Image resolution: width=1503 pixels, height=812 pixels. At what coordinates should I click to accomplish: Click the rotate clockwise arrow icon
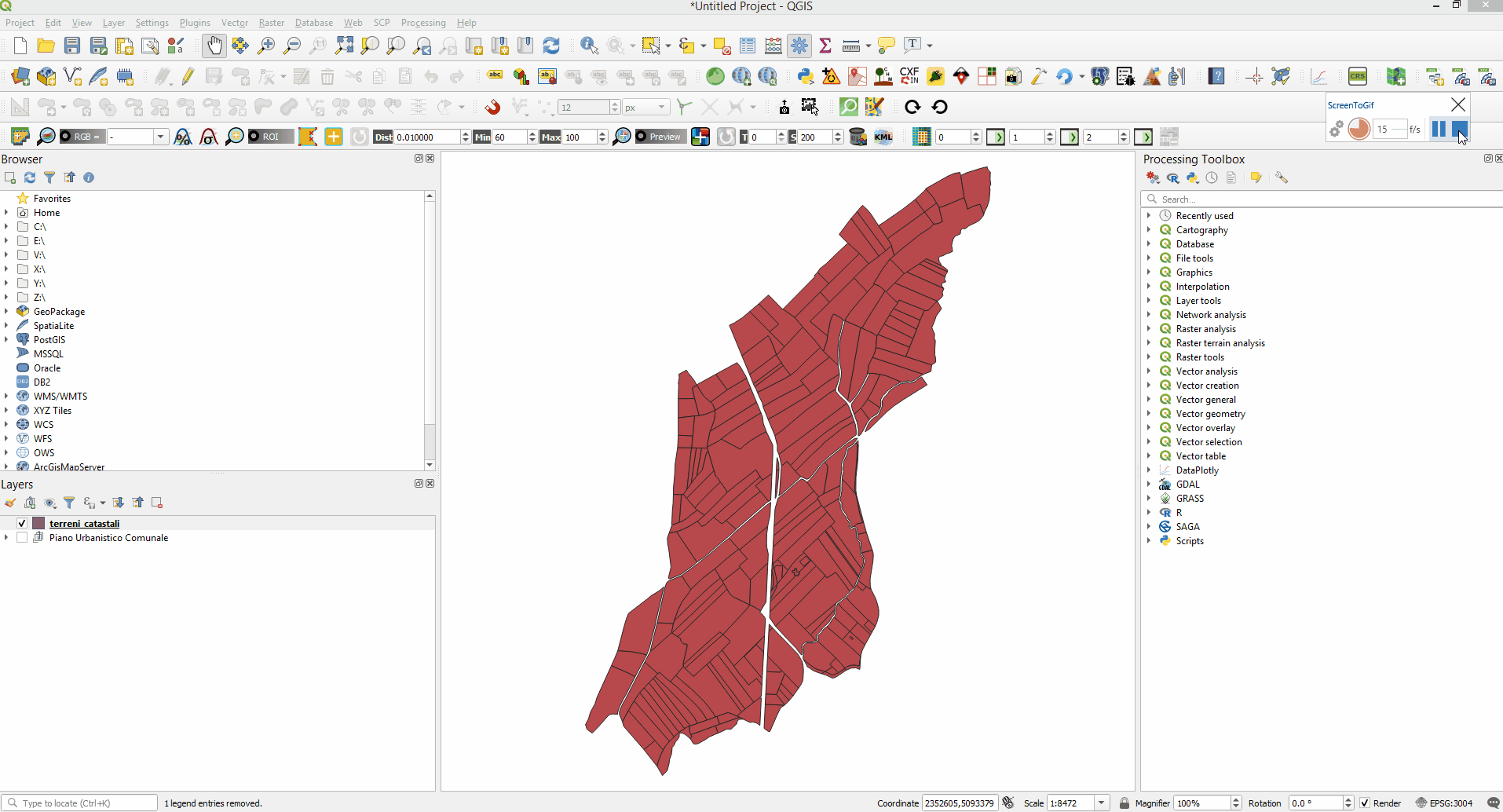click(x=912, y=107)
